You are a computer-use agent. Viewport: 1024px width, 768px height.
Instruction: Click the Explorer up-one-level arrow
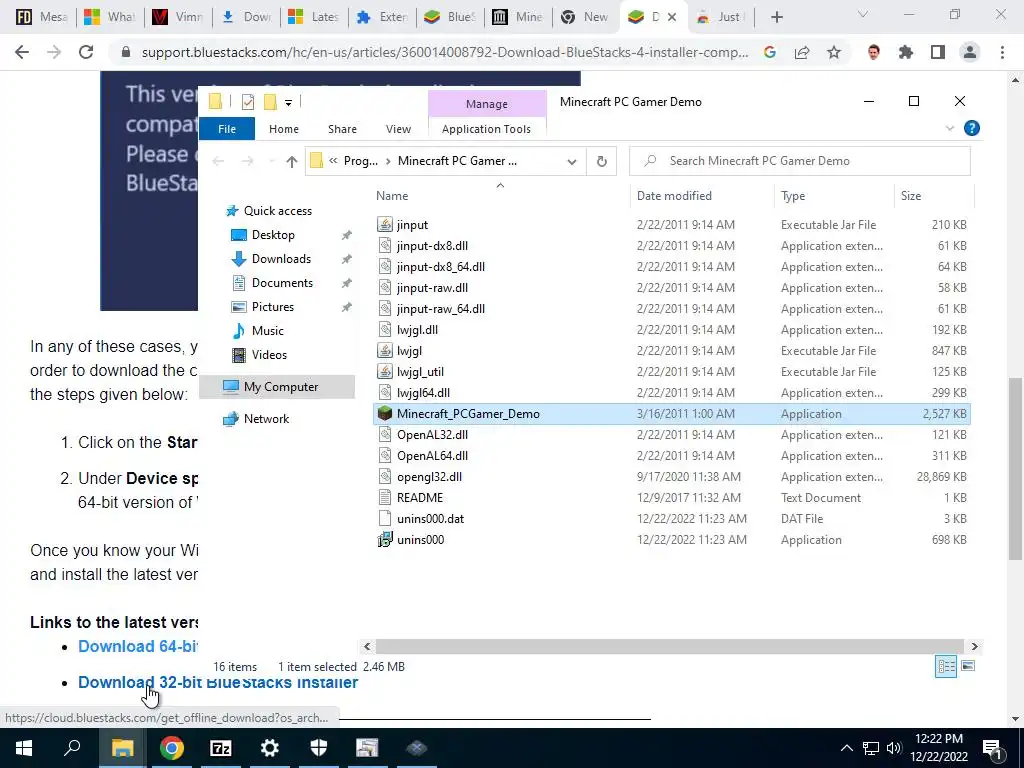[291, 161]
